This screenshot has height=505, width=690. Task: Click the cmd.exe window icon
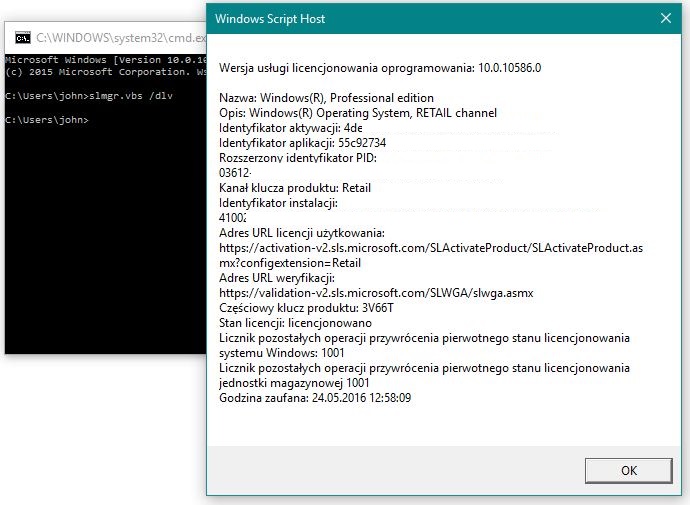23,38
